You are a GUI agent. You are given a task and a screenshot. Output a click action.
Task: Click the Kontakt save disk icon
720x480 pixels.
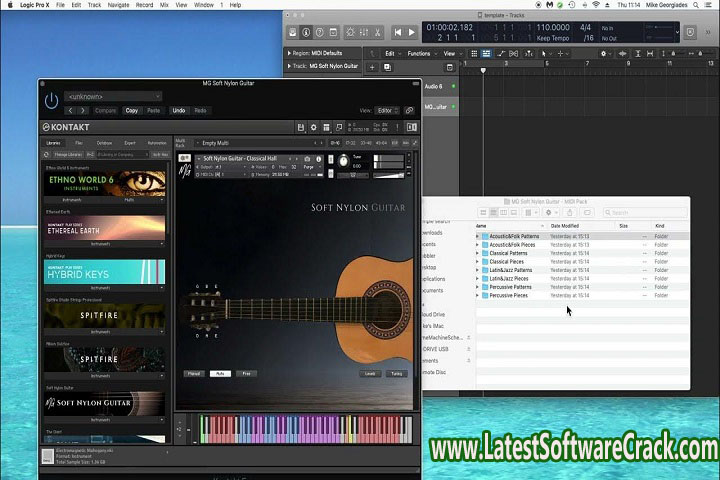(x=300, y=128)
